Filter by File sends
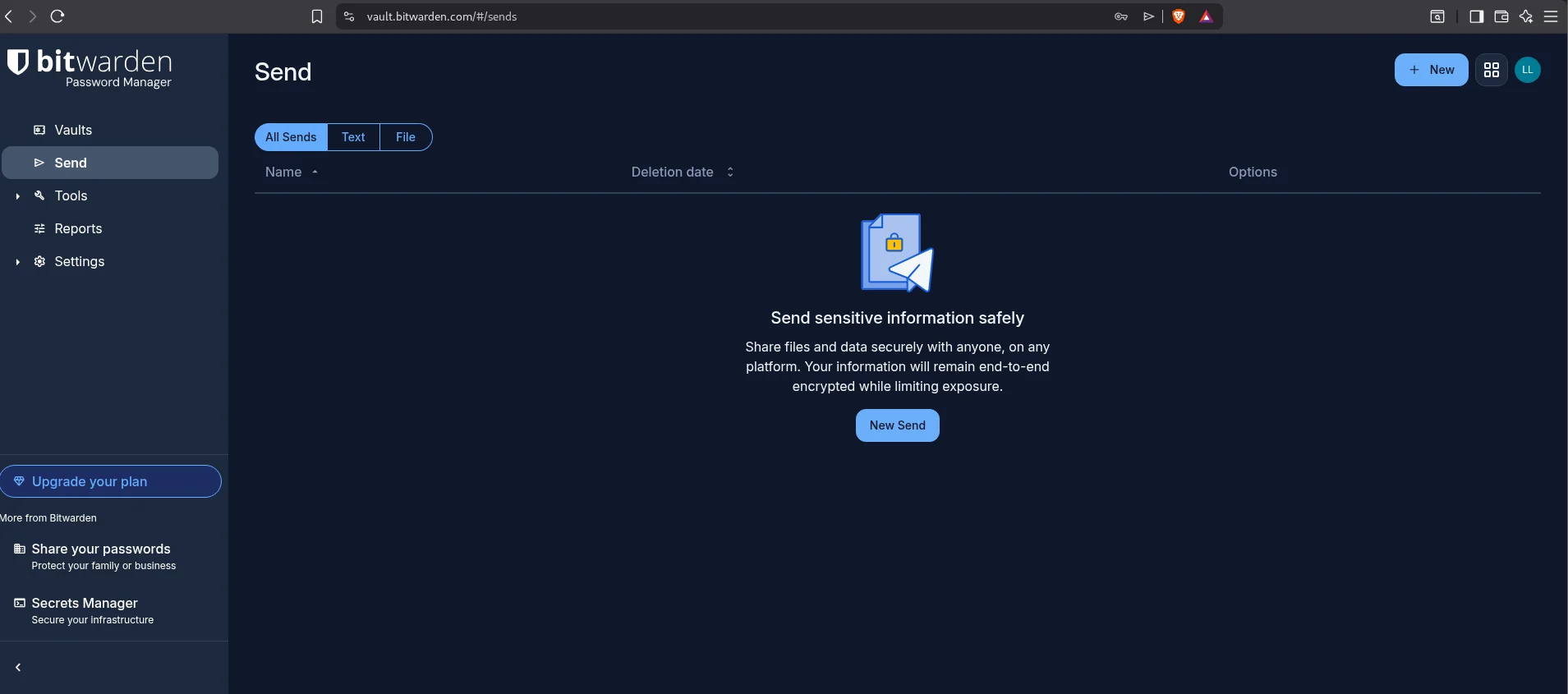This screenshot has height=694, width=1568. click(406, 137)
